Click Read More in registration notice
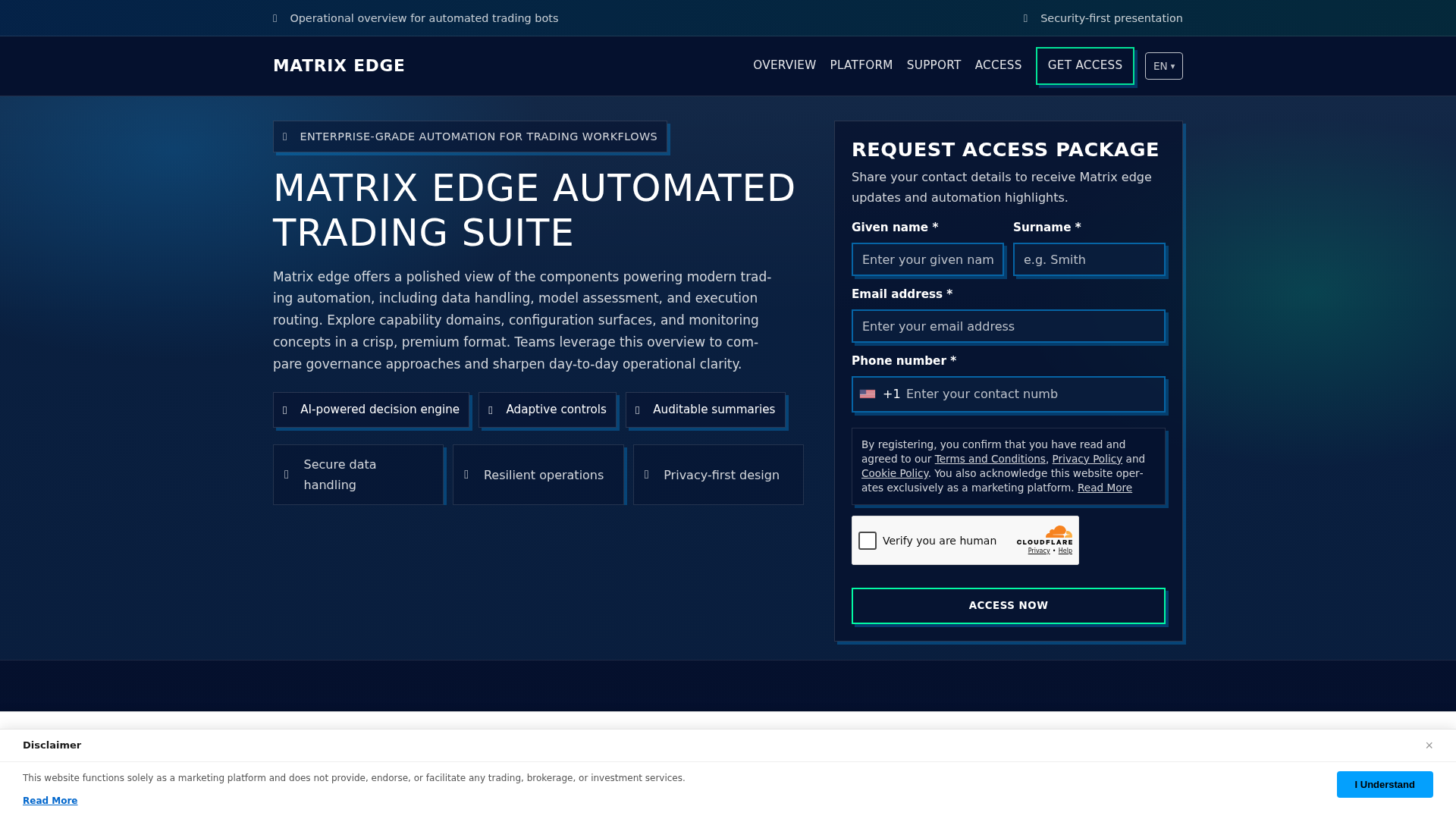The width and height of the screenshot is (1456, 819). [x=1104, y=488]
